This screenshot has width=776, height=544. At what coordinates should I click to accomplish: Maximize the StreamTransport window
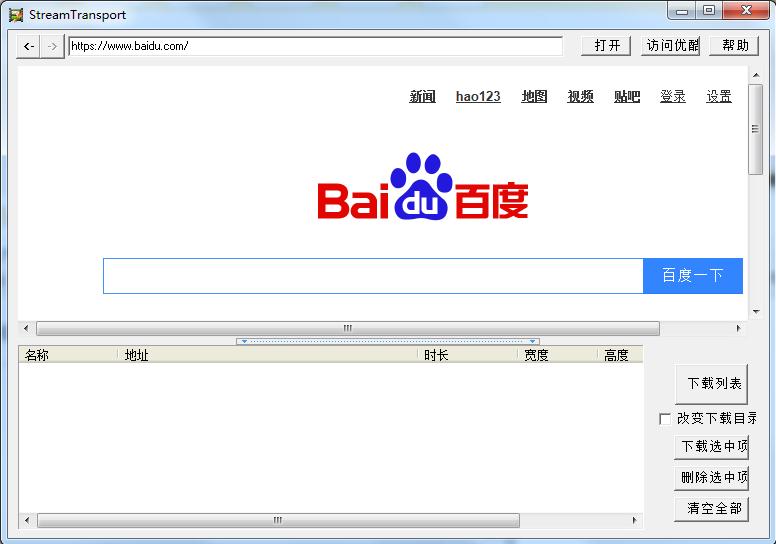click(x=709, y=10)
